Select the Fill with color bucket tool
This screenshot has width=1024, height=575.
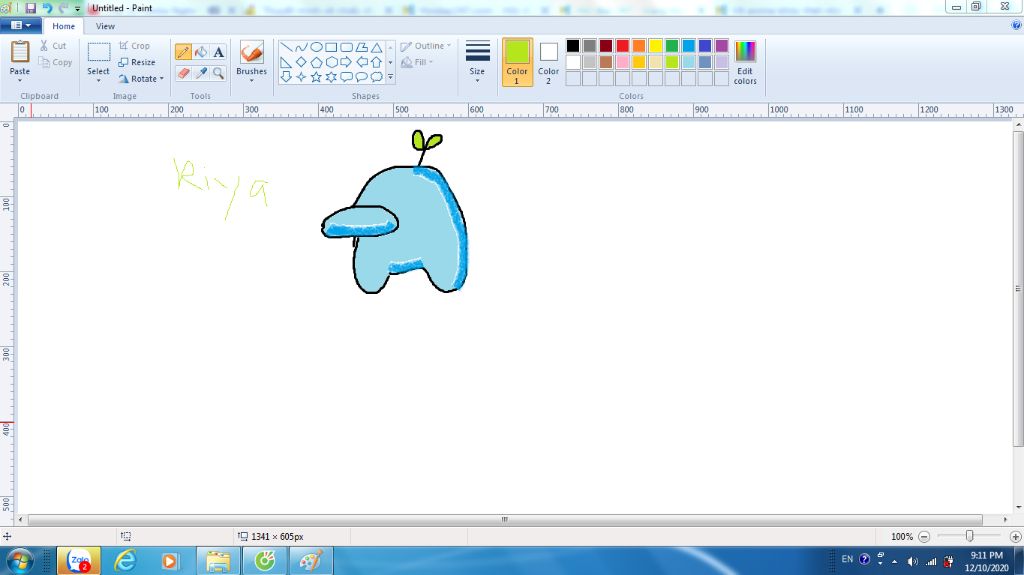(201, 52)
